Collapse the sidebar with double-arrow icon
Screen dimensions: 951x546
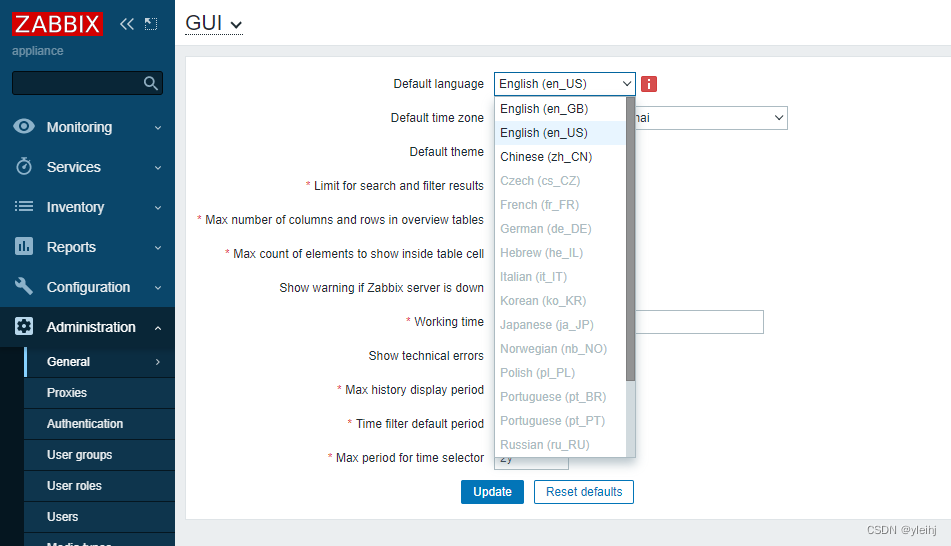click(127, 24)
